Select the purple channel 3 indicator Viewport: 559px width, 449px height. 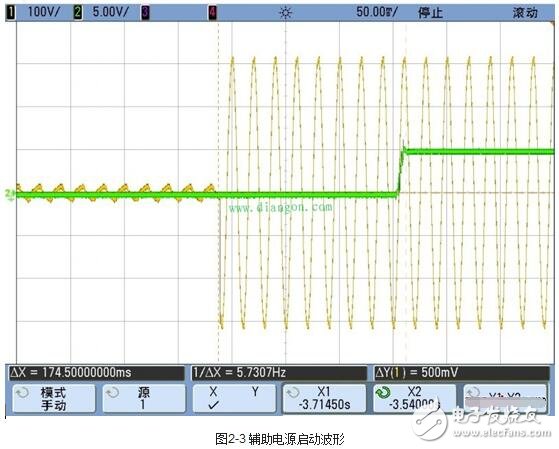145,13
